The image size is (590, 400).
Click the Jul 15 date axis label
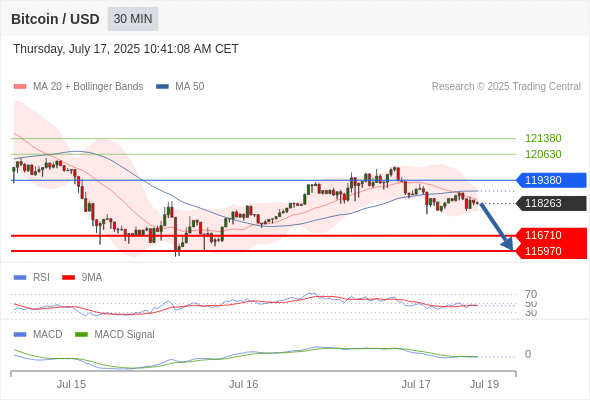[71, 384]
